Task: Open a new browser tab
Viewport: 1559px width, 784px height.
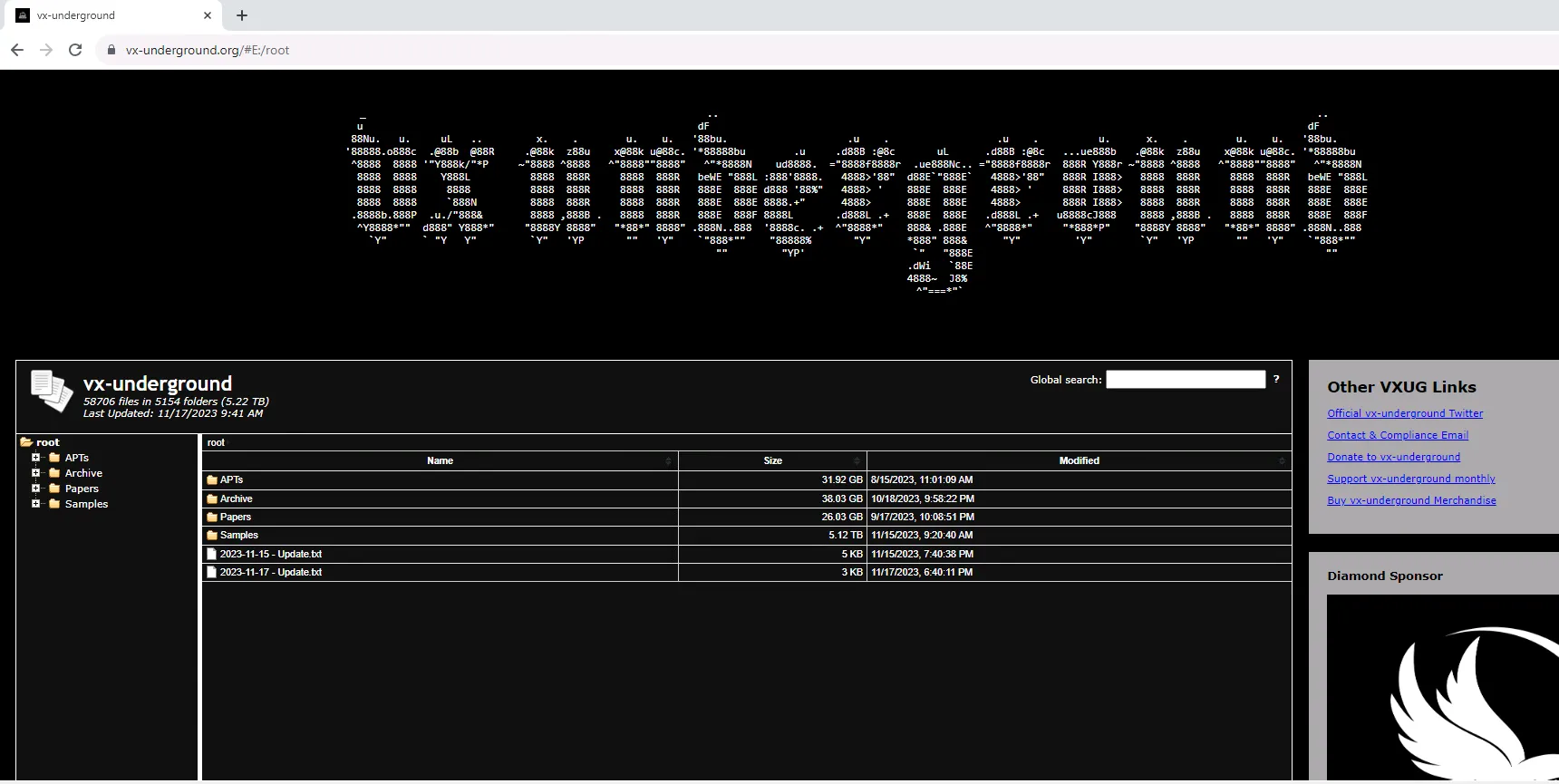Action: click(x=242, y=15)
